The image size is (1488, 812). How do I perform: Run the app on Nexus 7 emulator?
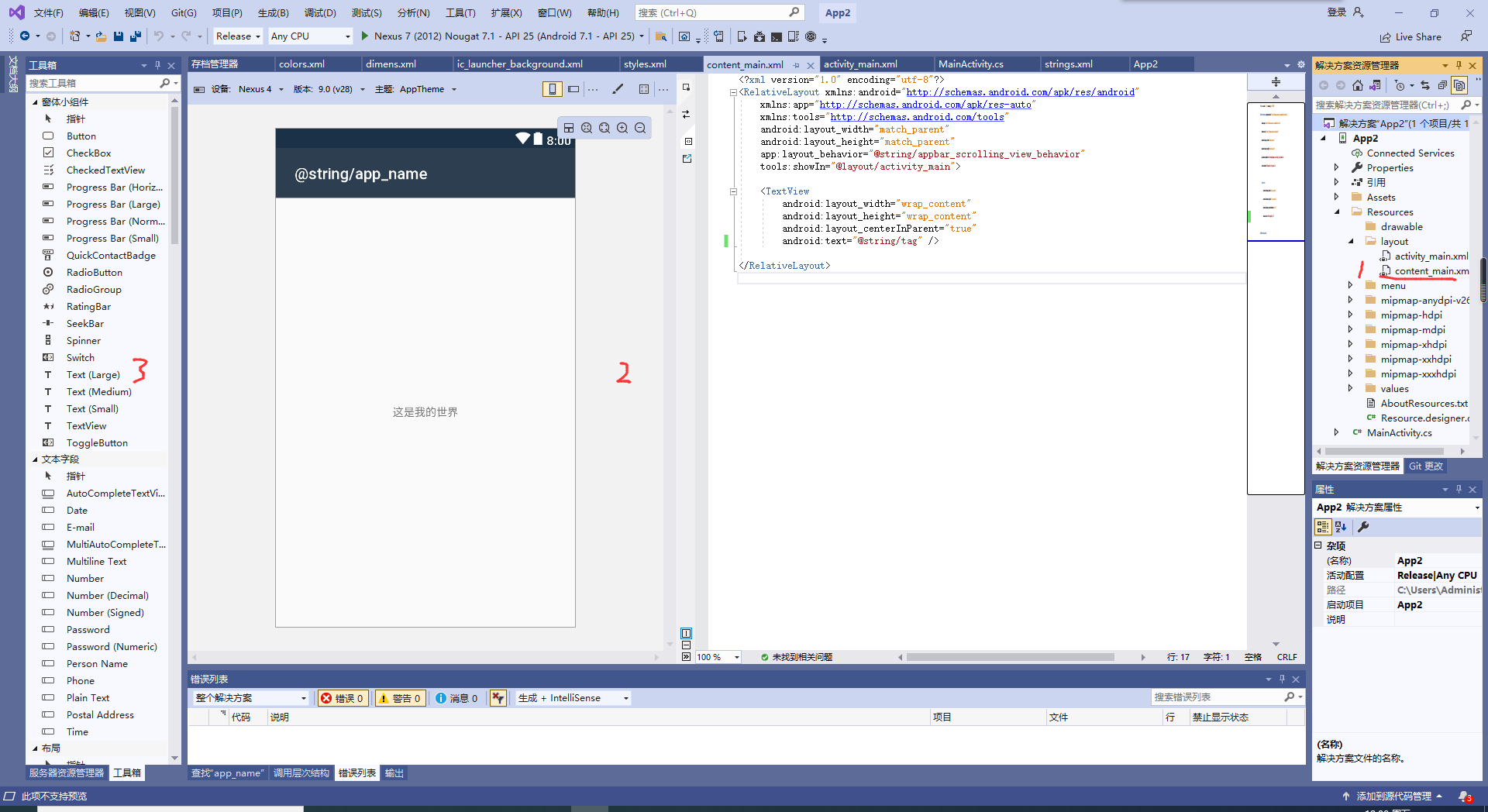364,36
